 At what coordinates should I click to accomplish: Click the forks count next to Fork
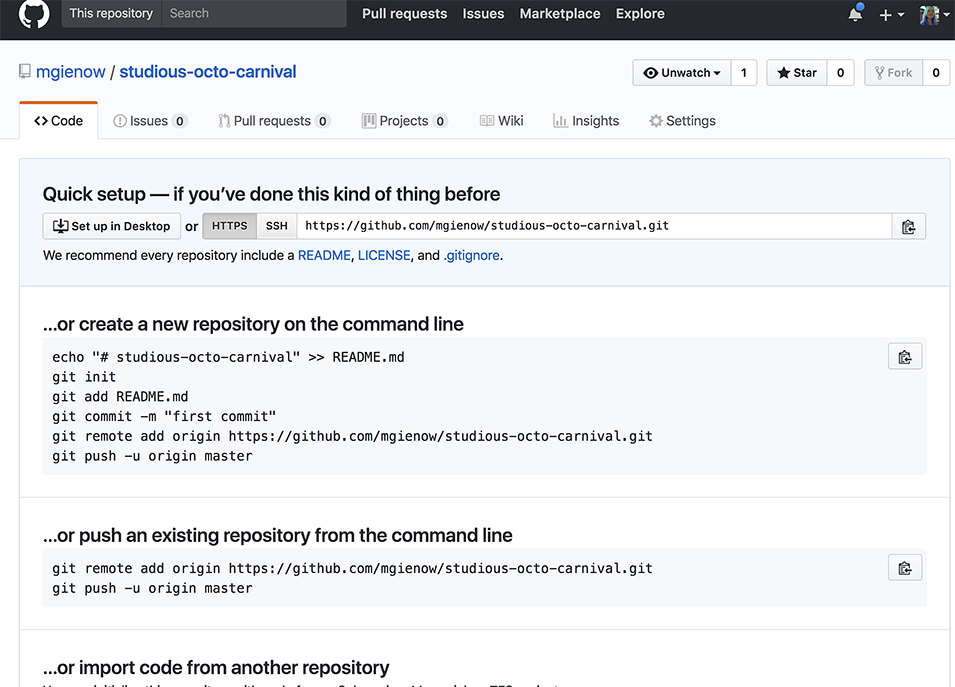(936, 73)
